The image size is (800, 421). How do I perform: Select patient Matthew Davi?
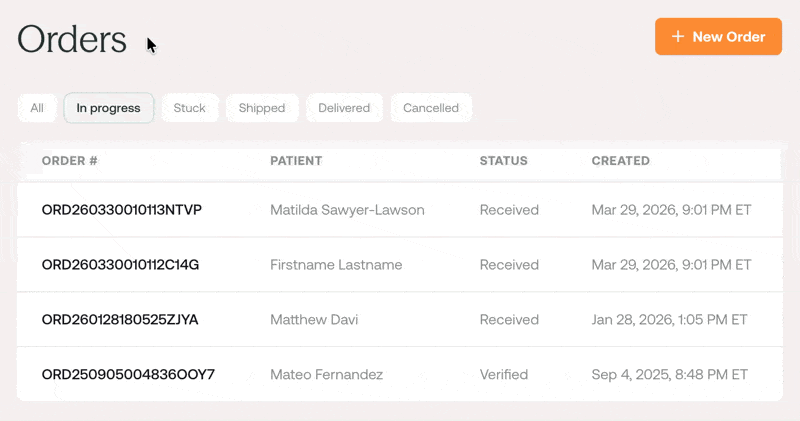pos(314,319)
